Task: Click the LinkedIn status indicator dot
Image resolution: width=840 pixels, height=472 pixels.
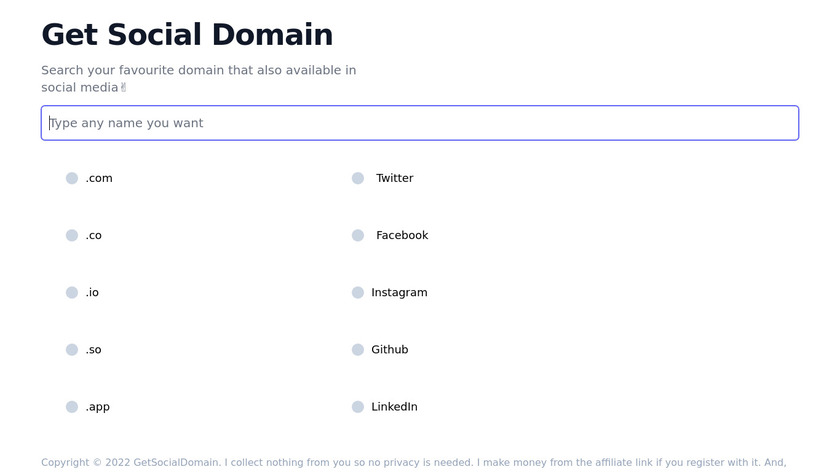Action: pos(358,406)
